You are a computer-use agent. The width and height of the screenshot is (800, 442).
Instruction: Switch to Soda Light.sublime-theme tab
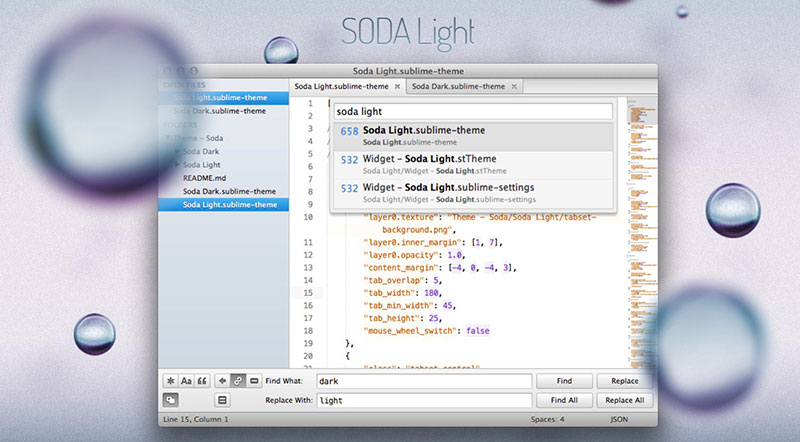(347, 86)
